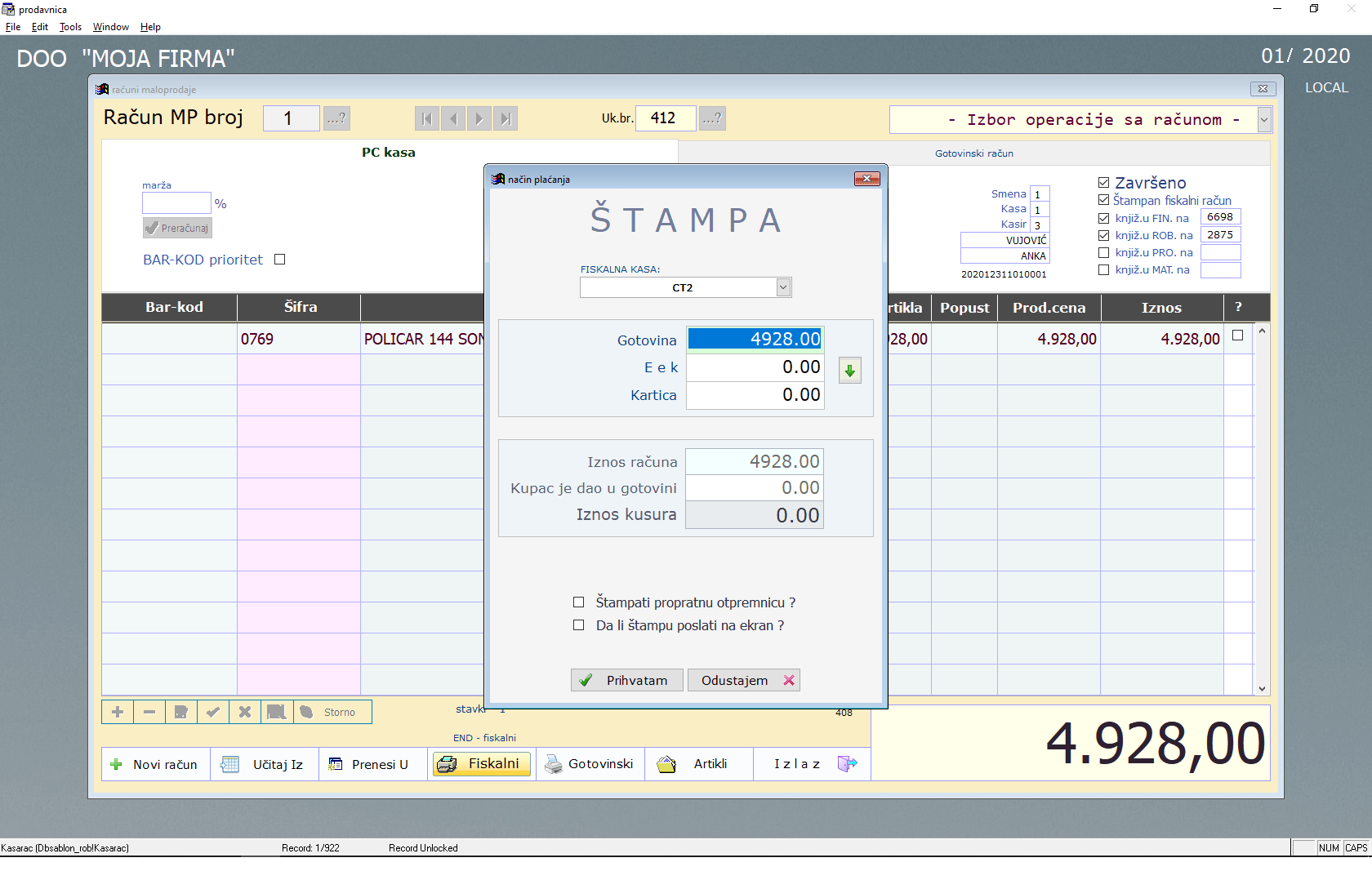
Task: Close the način plaćanja dialog
Action: [x=866, y=179]
